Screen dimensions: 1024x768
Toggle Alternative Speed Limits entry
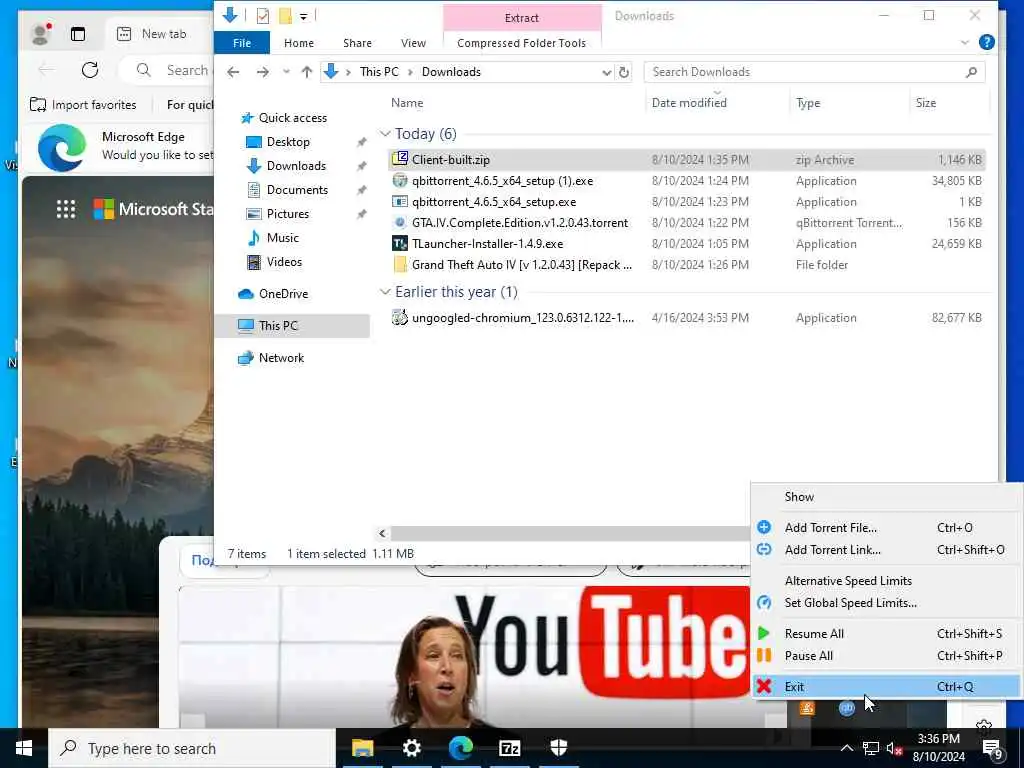point(886,581)
